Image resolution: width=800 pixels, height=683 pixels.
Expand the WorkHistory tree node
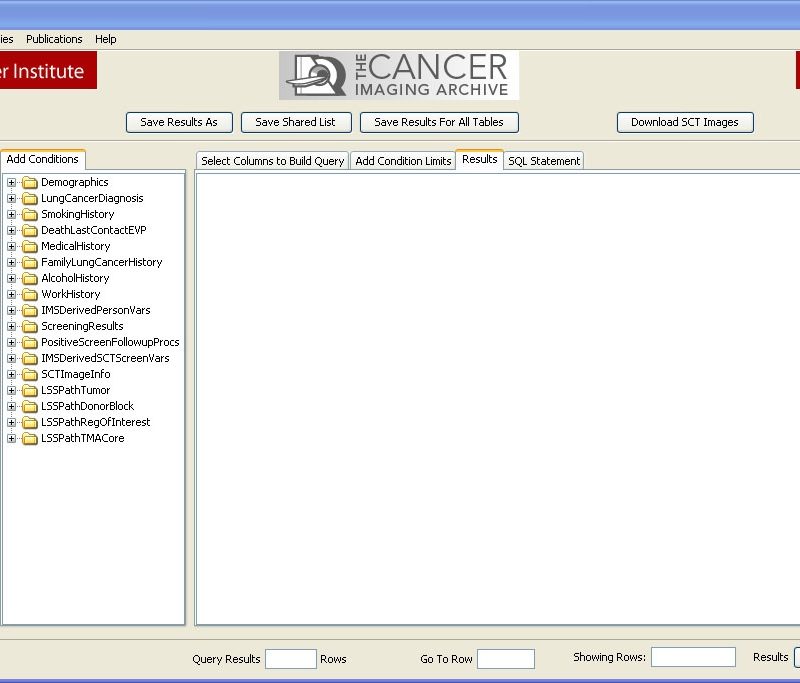(11, 294)
